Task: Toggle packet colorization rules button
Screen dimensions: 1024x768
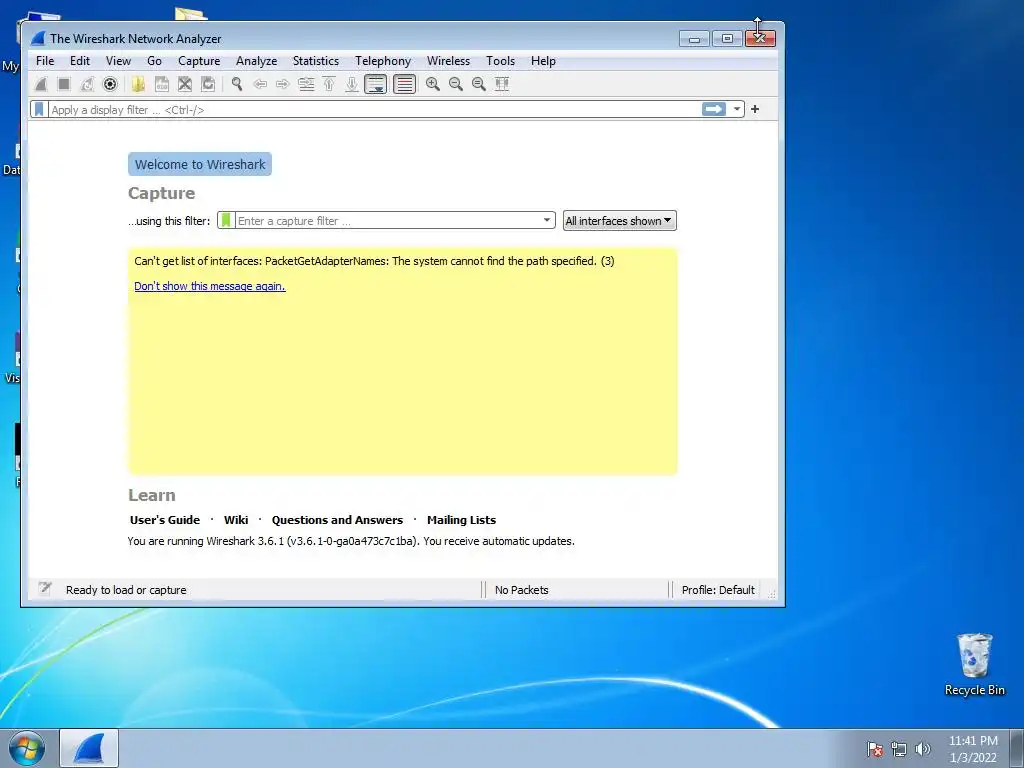Action: click(404, 84)
